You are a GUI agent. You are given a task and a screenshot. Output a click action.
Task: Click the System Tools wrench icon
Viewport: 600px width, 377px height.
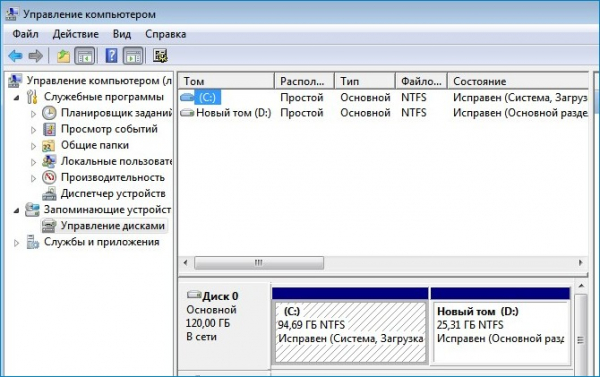pyautogui.click(x=33, y=97)
